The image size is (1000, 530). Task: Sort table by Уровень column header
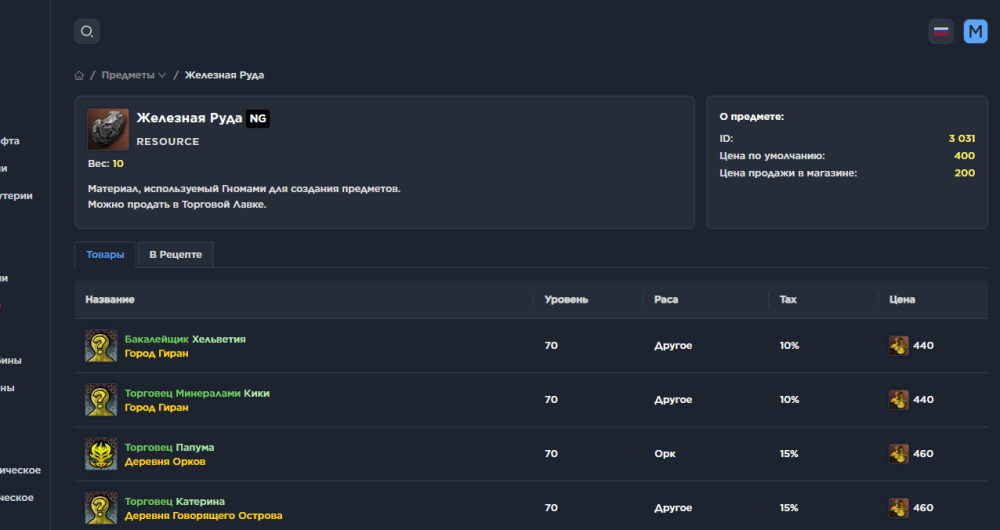[566, 300]
